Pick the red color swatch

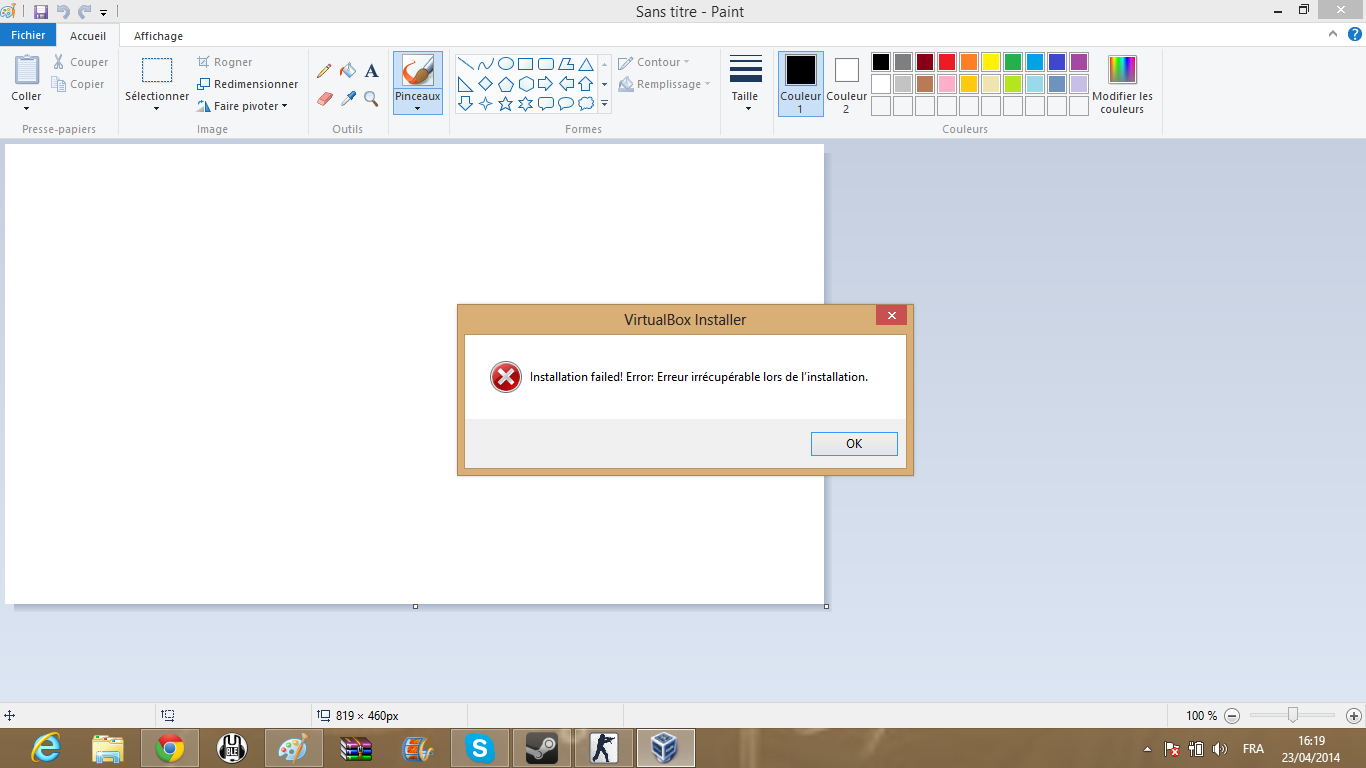(947, 62)
